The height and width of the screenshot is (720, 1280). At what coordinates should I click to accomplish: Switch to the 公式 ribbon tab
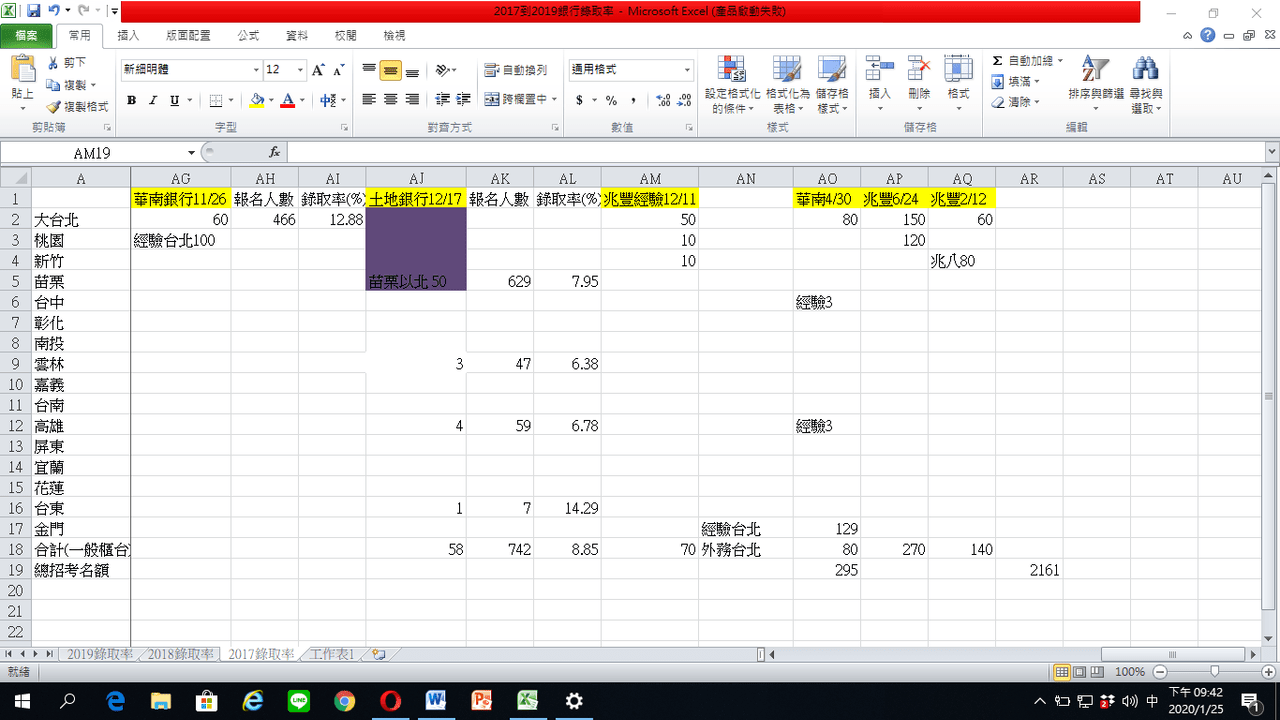pyautogui.click(x=248, y=36)
